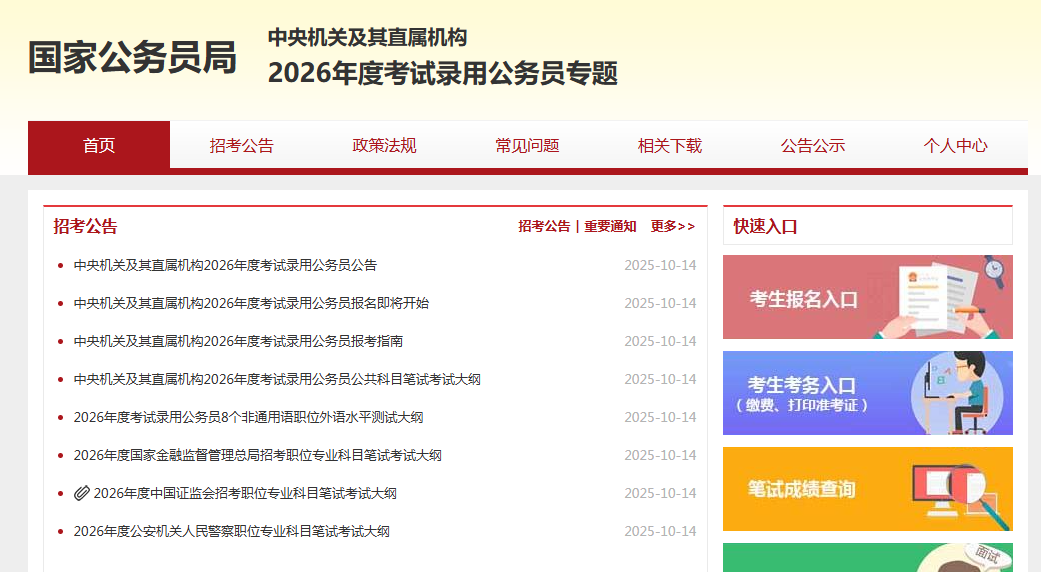Open 考生报名入口 banner
Screen dimensions: 1041x572
(x=867, y=297)
